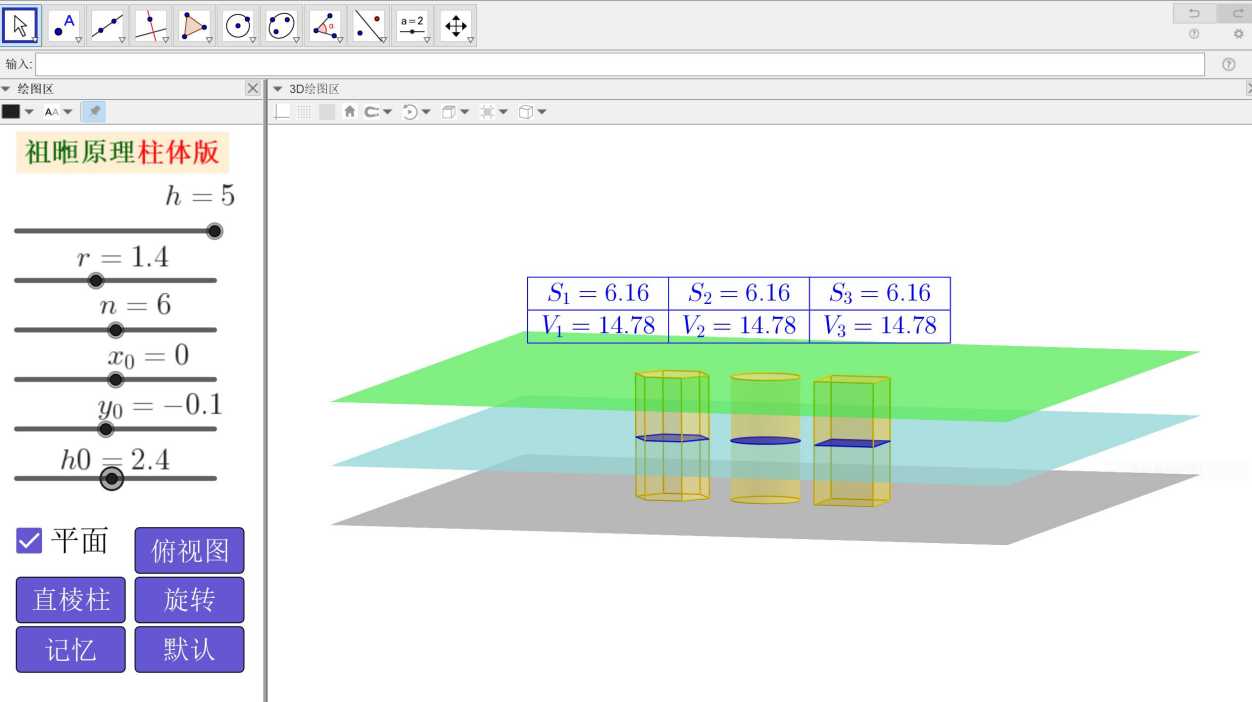Select the Point tool
This screenshot has width=1252, height=702.
(64, 26)
